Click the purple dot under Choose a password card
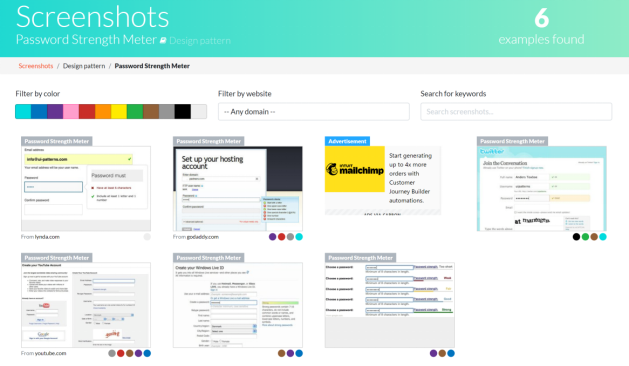Image resolution: width=629 pixels, height=366 pixels. point(433,353)
